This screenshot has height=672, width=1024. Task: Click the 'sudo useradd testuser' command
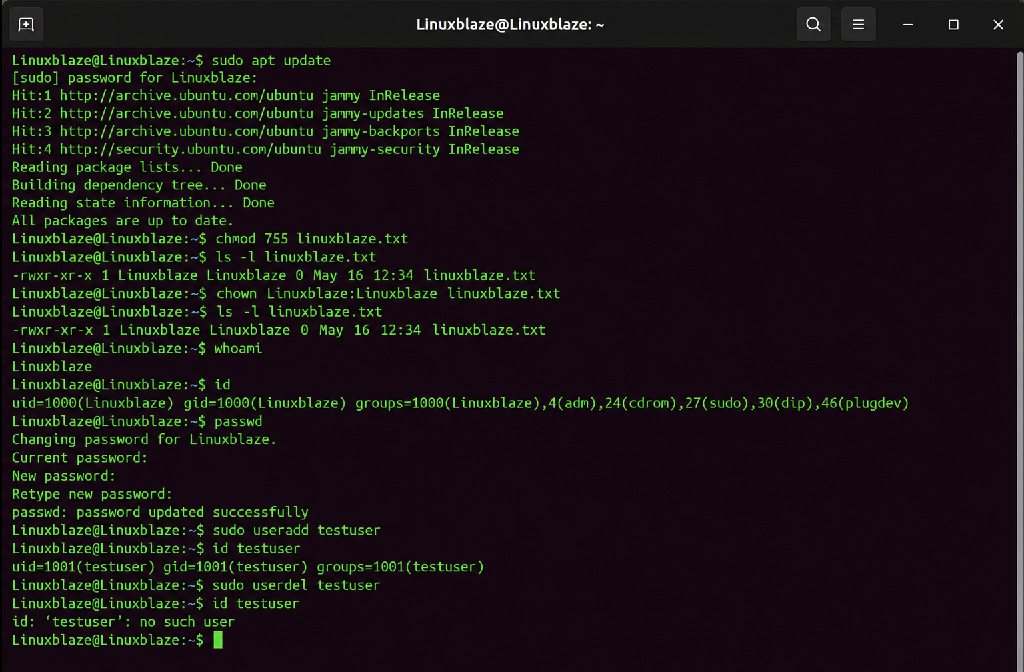(x=296, y=530)
